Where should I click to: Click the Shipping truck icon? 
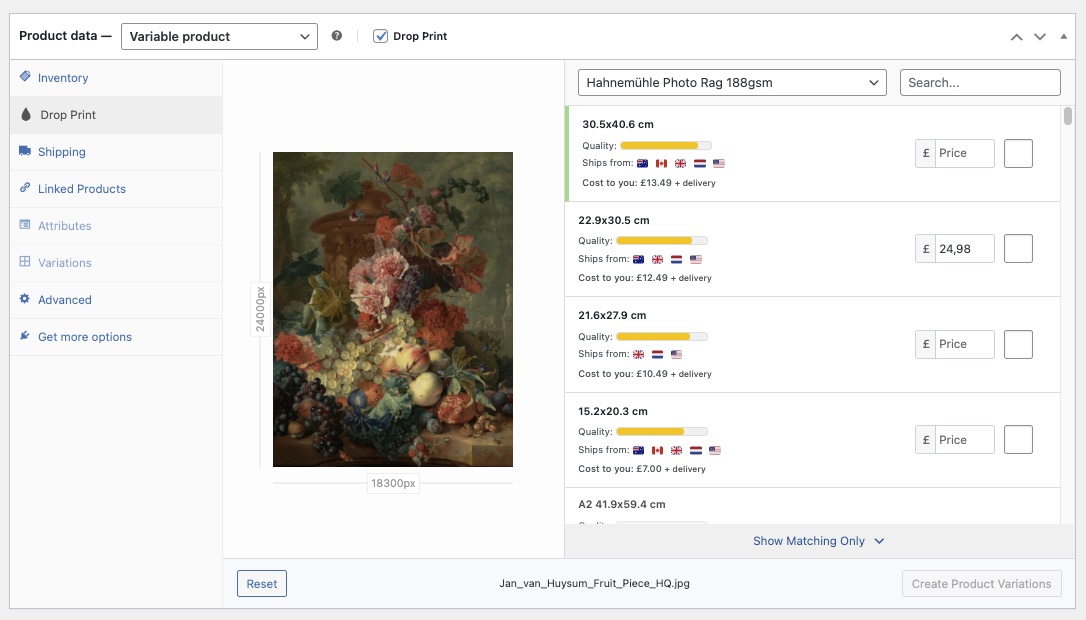[x=25, y=150]
